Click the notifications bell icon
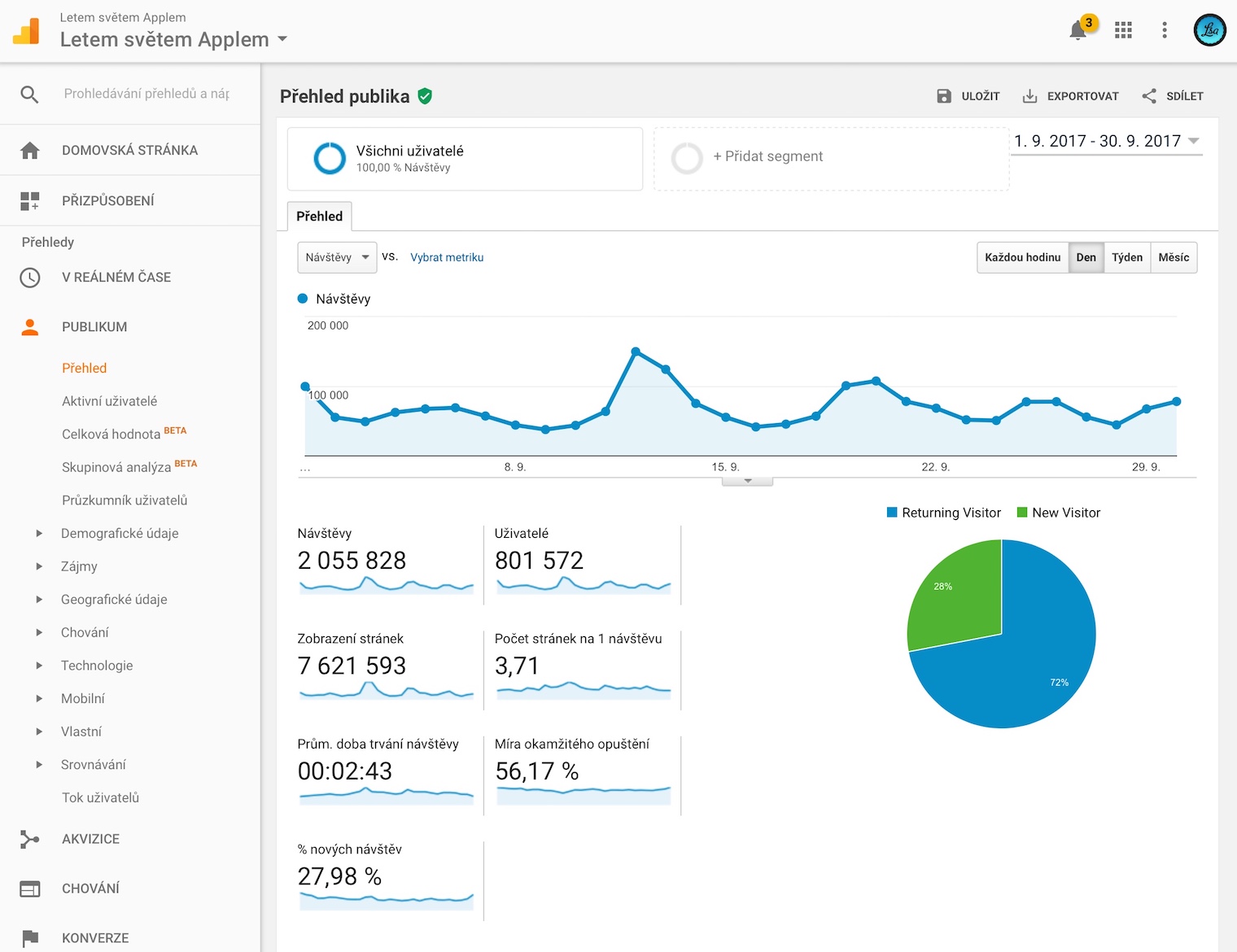 [1078, 31]
